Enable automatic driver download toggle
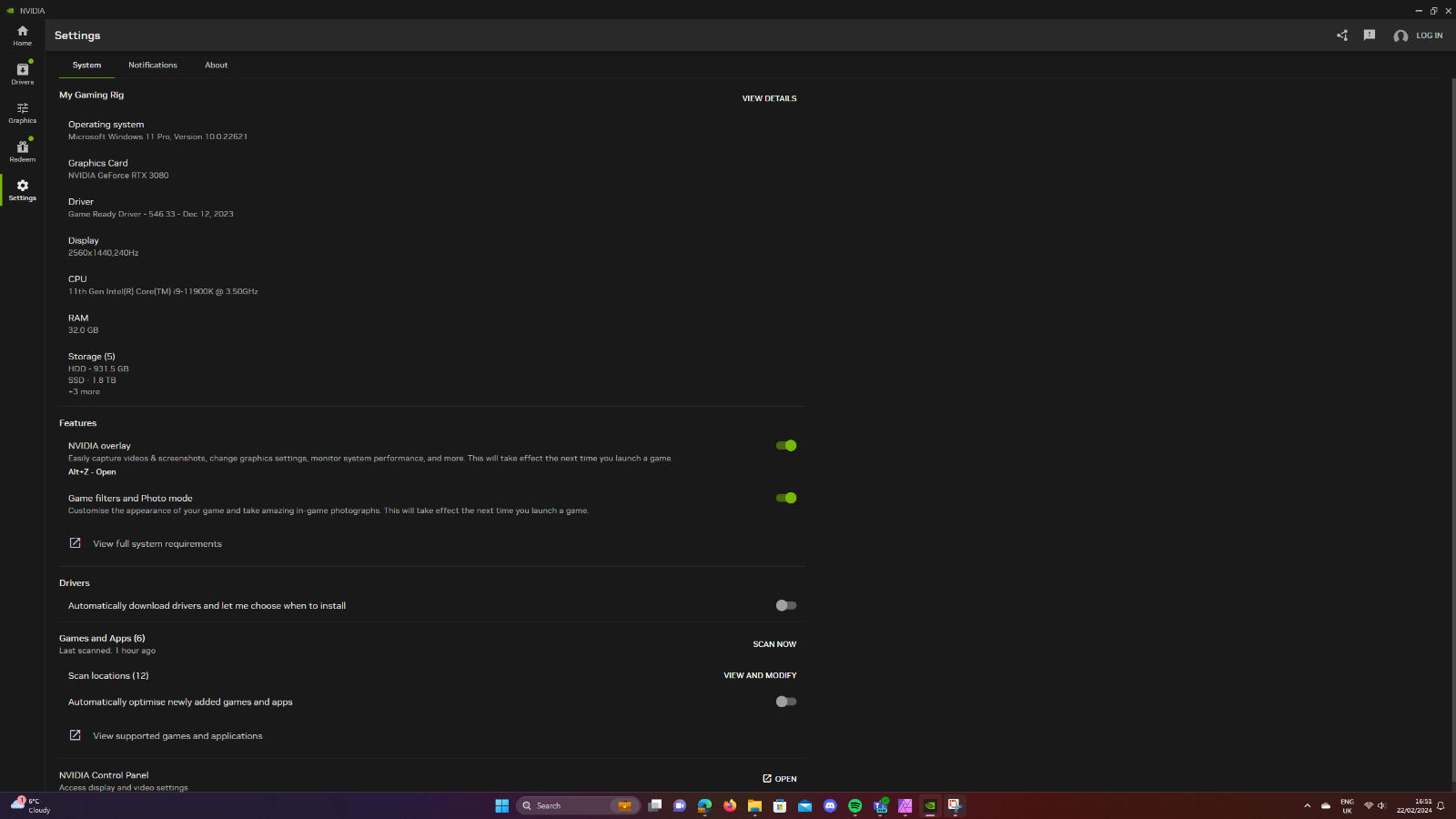The width and height of the screenshot is (1456, 819). coord(786,605)
